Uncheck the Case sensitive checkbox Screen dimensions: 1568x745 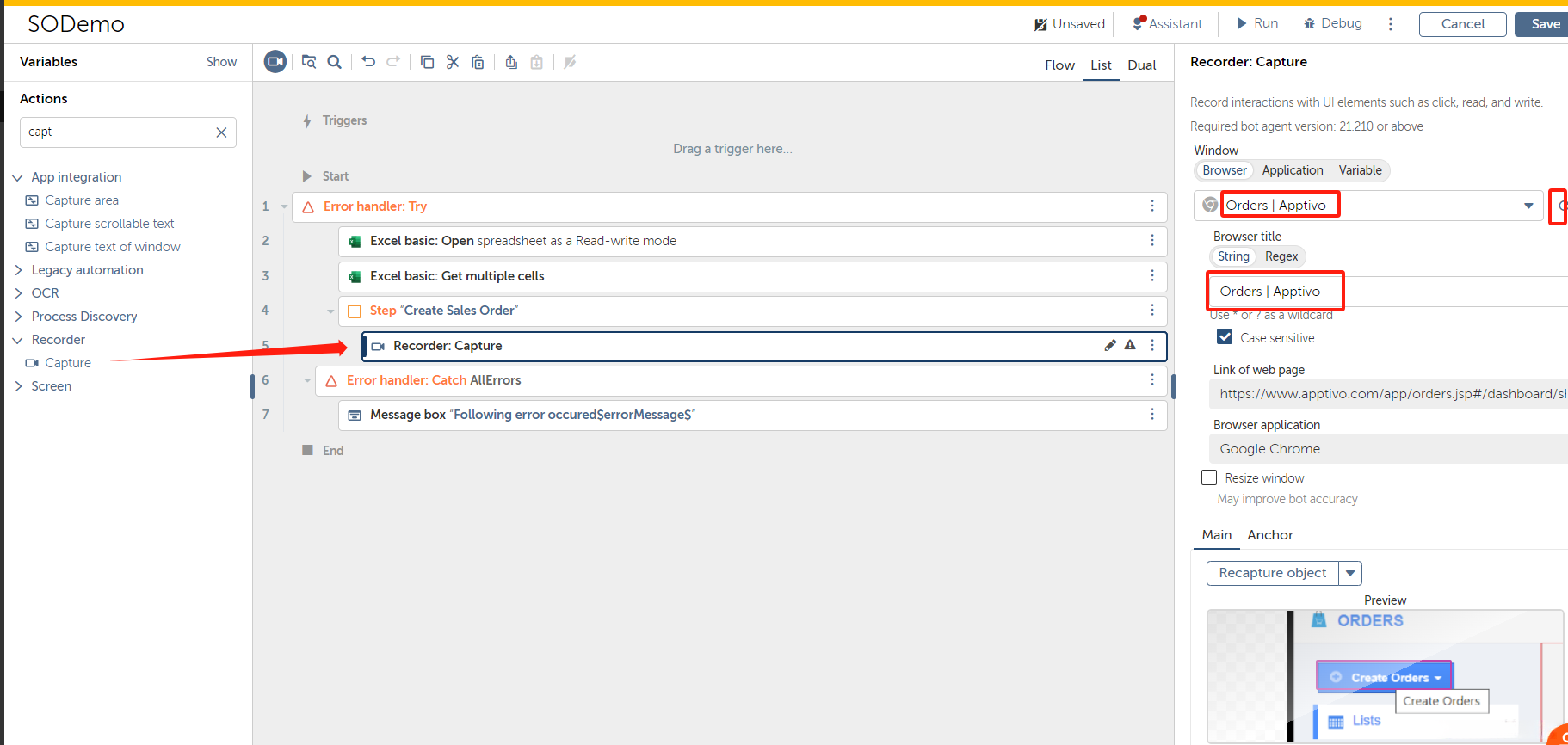click(1225, 337)
